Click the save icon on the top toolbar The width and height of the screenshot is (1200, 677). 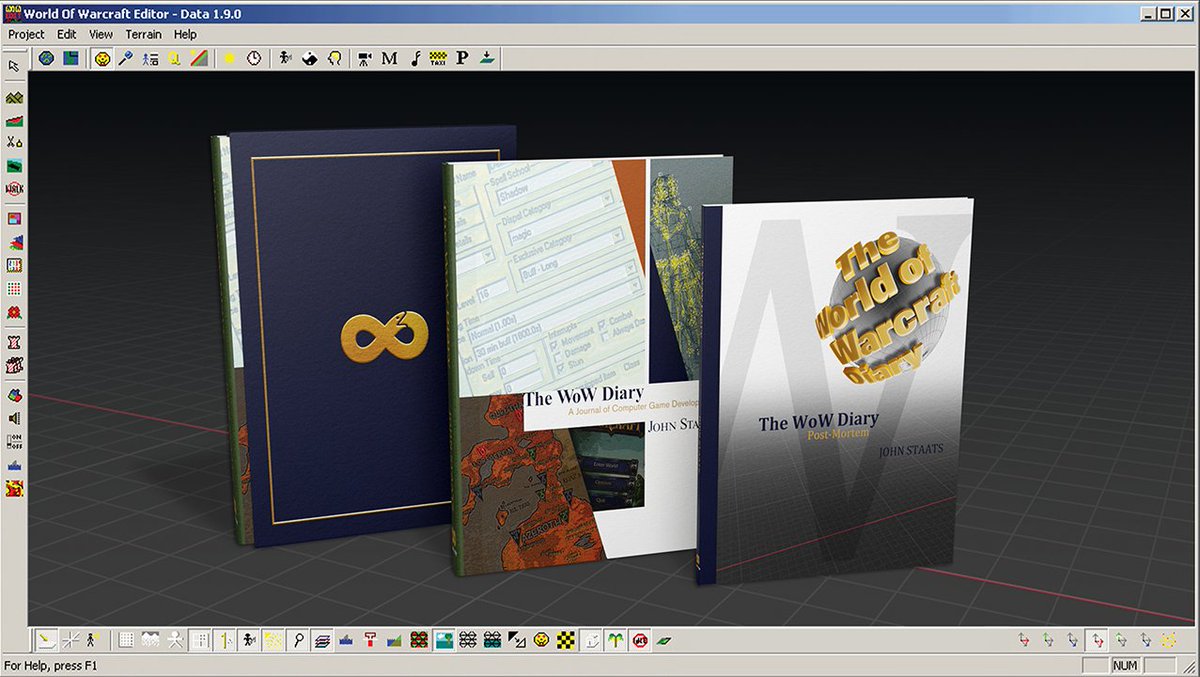point(69,57)
